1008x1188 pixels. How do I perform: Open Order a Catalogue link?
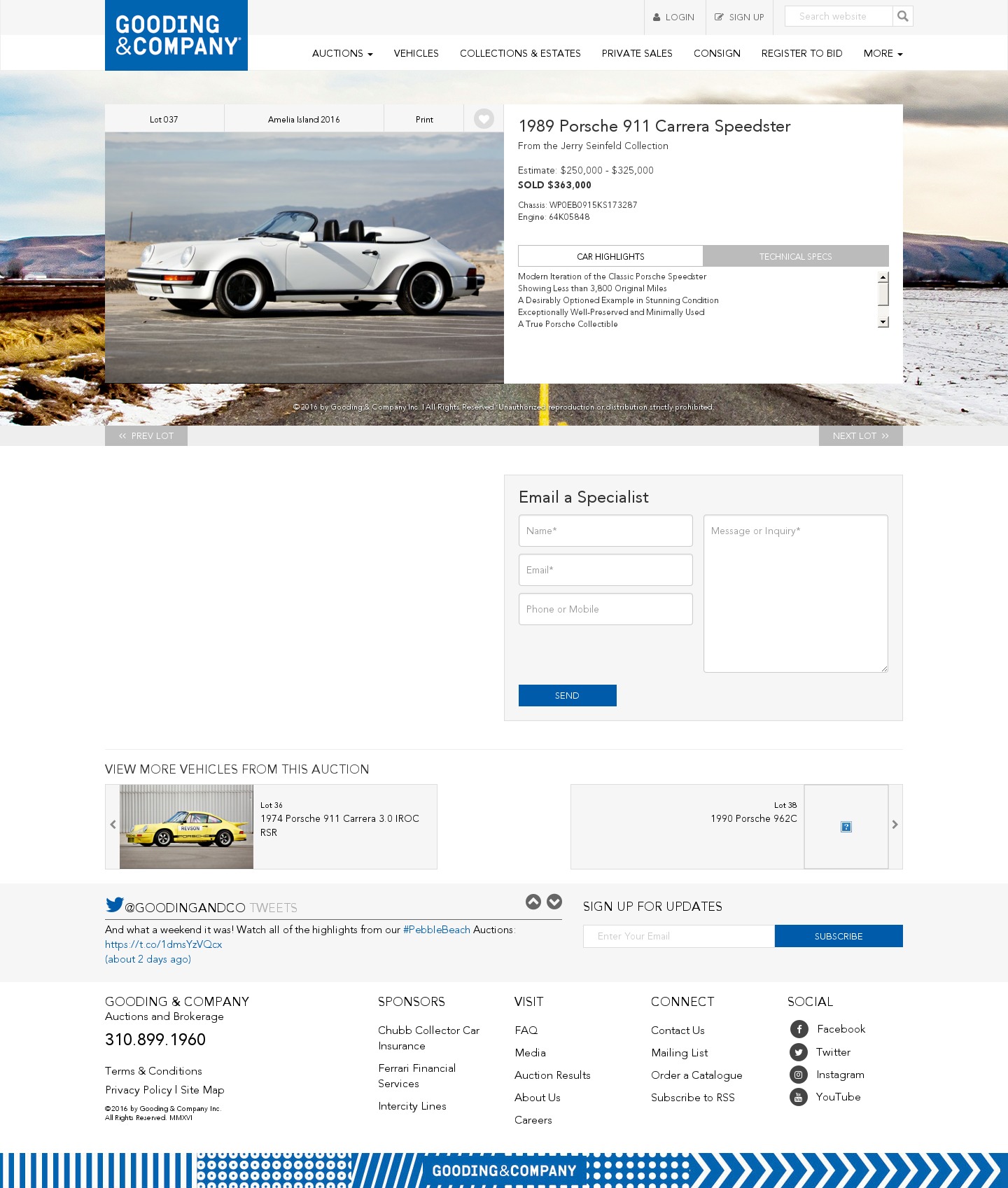coord(696,1075)
